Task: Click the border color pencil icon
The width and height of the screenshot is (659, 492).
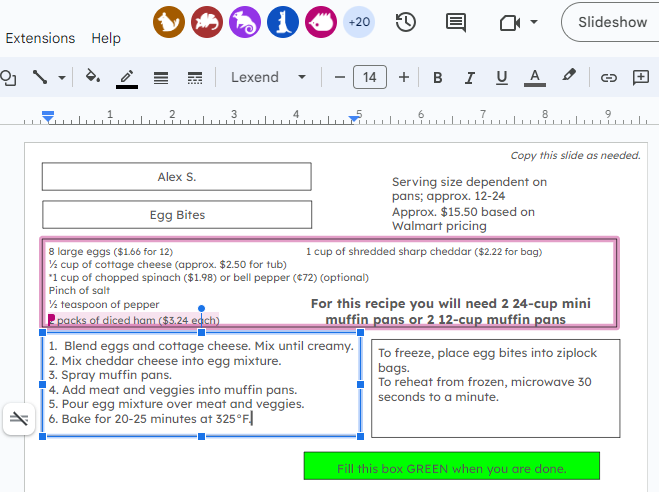Action: (127, 77)
